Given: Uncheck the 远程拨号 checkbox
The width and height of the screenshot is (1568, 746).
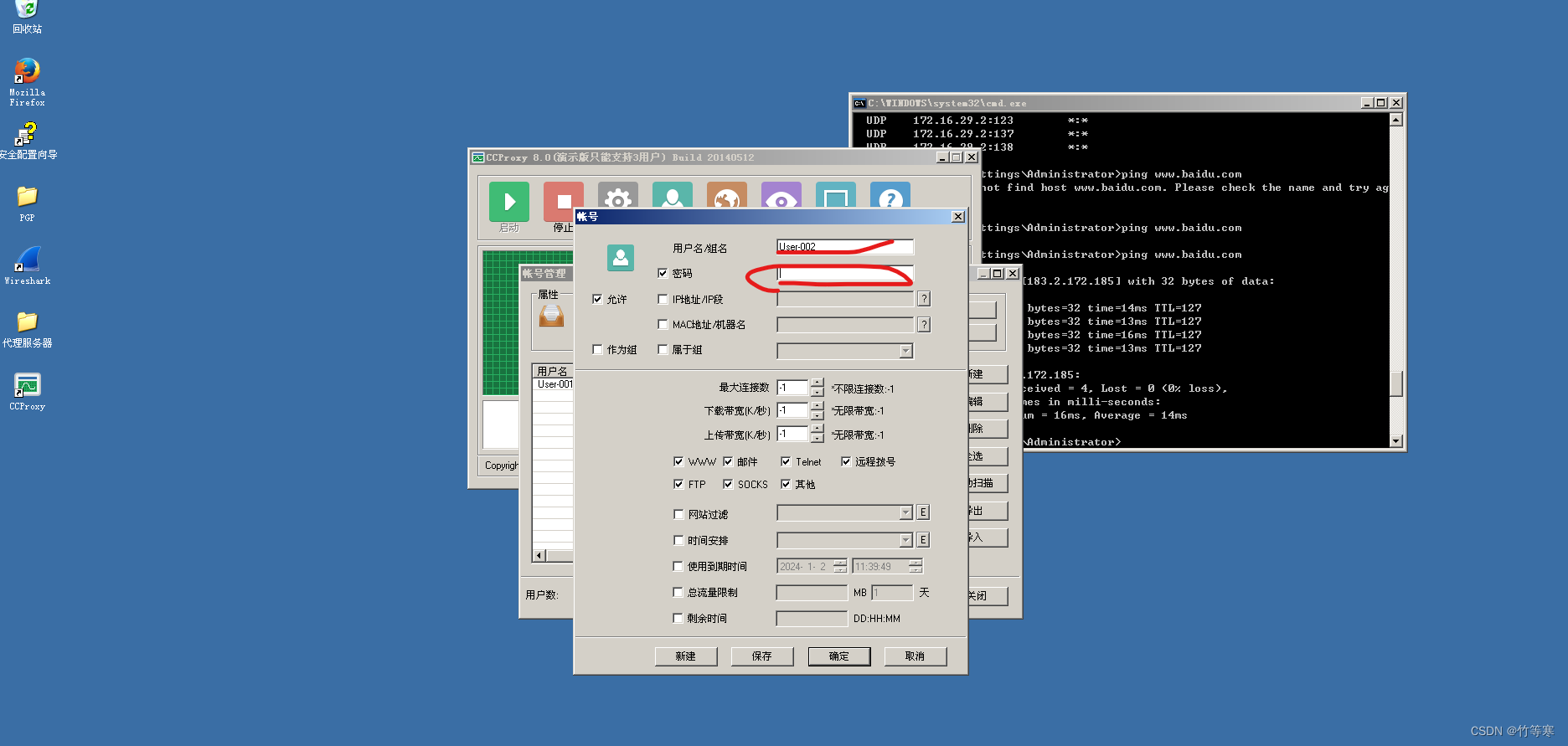Looking at the screenshot, I should tap(846, 461).
